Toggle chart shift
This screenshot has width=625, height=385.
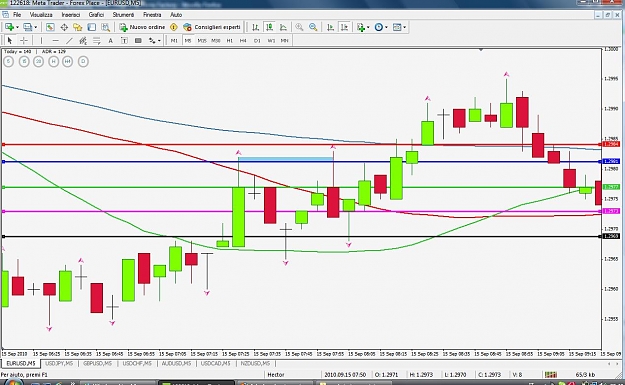(344, 27)
